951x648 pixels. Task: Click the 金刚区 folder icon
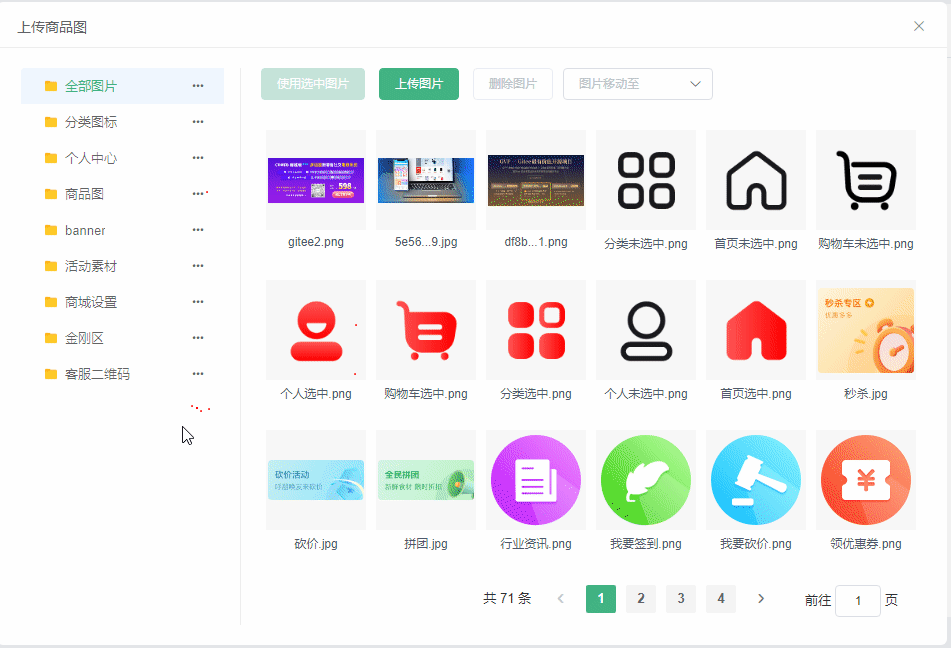tap(51, 338)
